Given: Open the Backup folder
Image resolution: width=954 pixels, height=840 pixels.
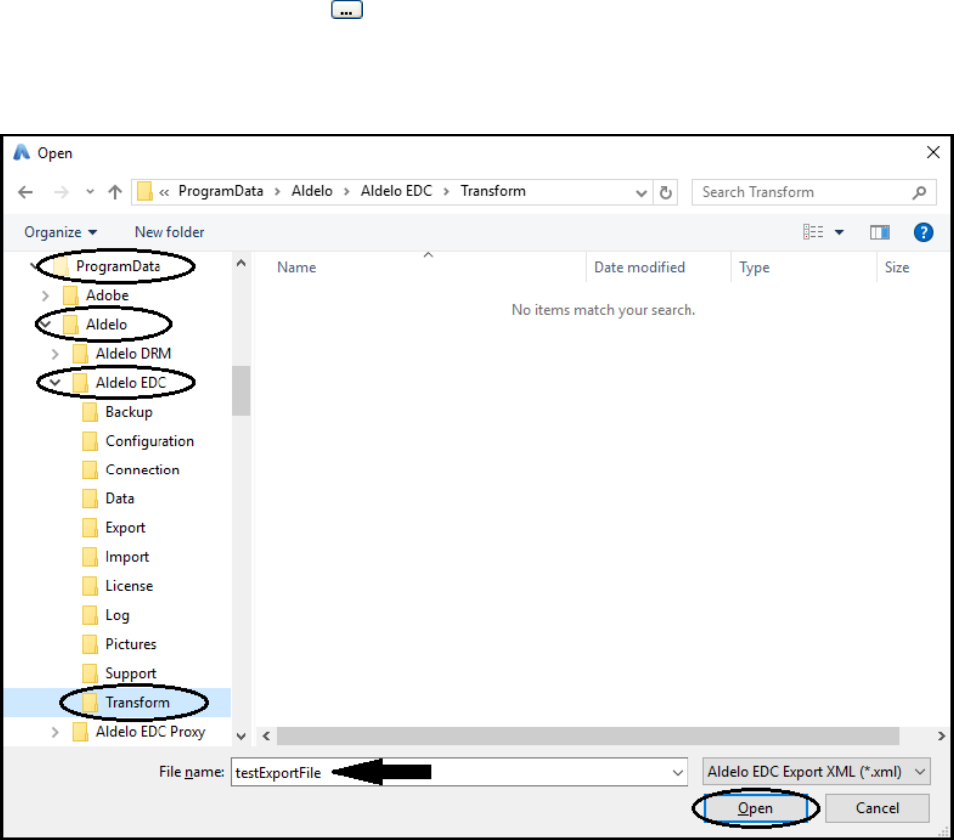Looking at the screenshot, I should pyautogui.click(x=128, y=412).
